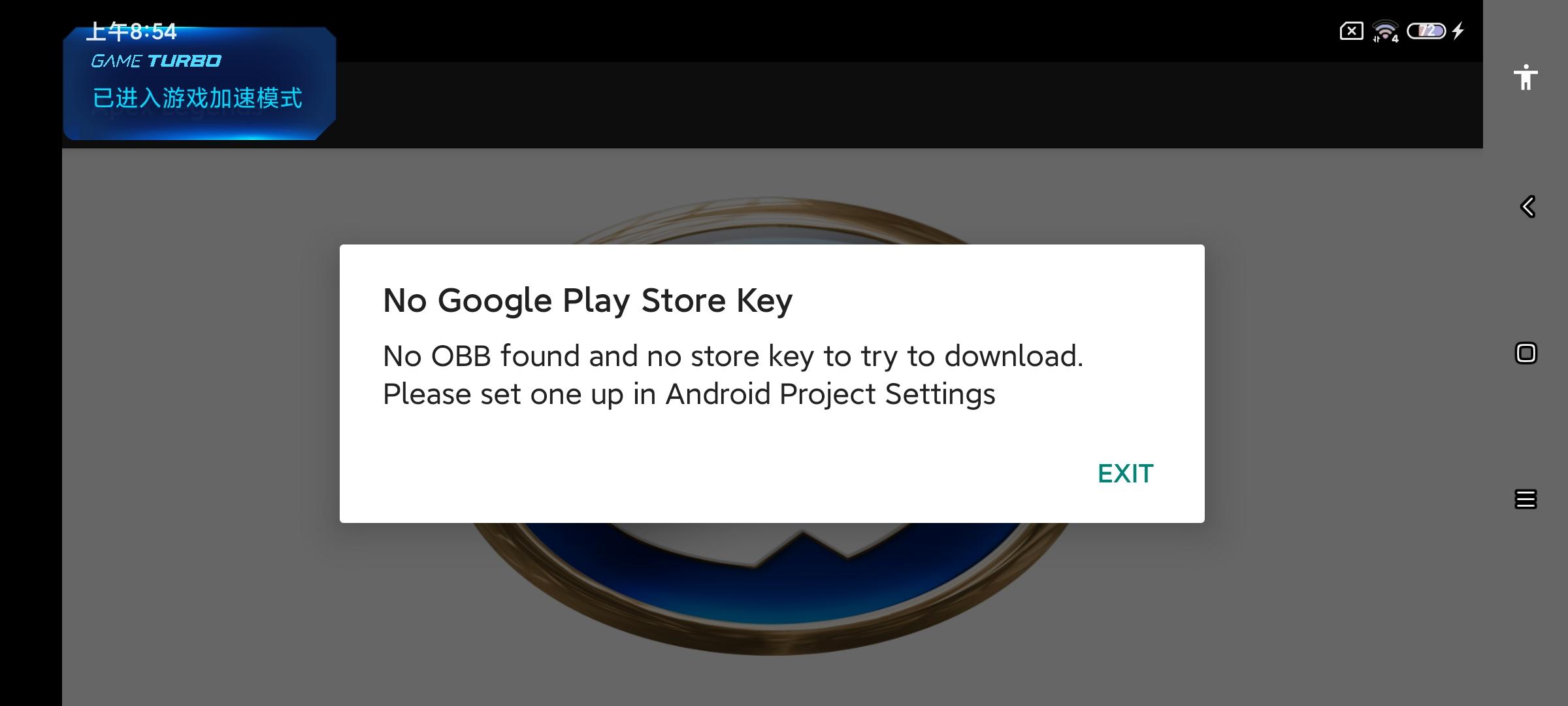
Task: Click empty white space left of EXIT
Action: (719, 473)
